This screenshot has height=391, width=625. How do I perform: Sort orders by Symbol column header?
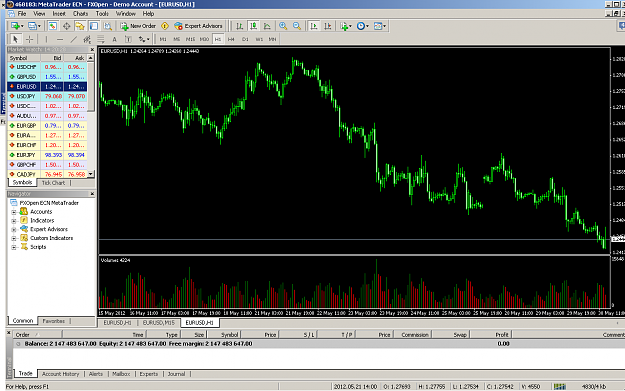224,335
